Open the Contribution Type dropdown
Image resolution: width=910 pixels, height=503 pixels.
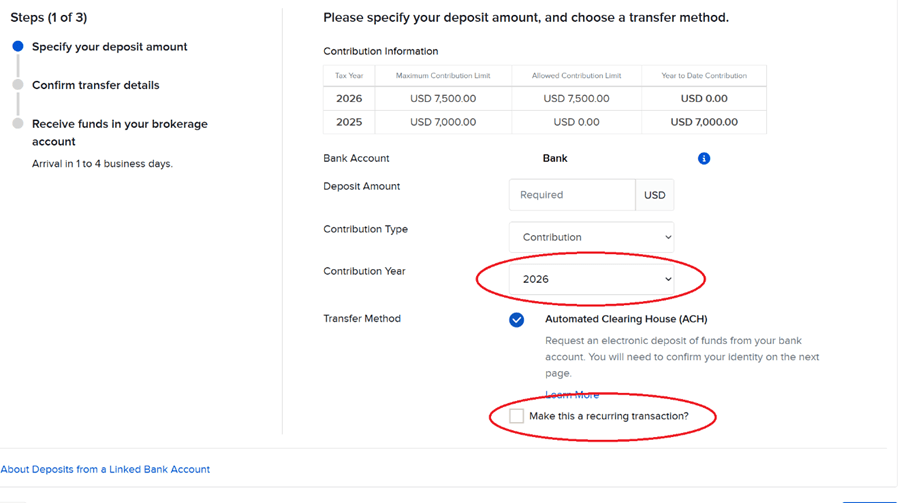coord(591,237)
